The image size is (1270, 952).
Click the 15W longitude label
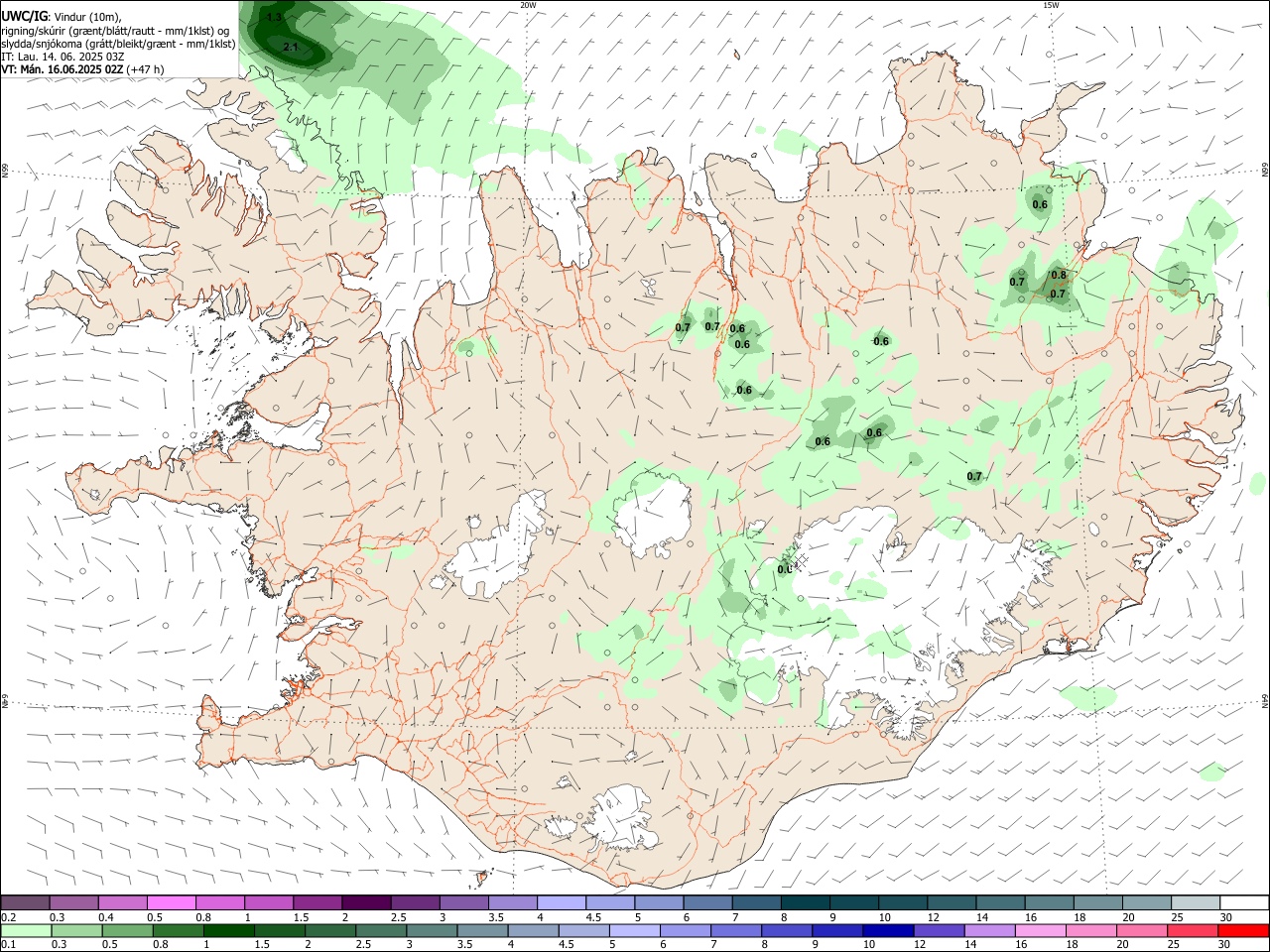pos(1051,5)
